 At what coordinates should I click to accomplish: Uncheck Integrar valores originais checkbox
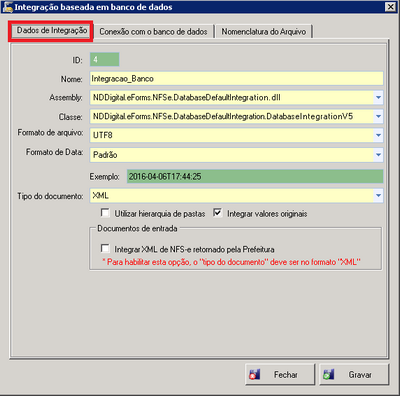[217, 213]
